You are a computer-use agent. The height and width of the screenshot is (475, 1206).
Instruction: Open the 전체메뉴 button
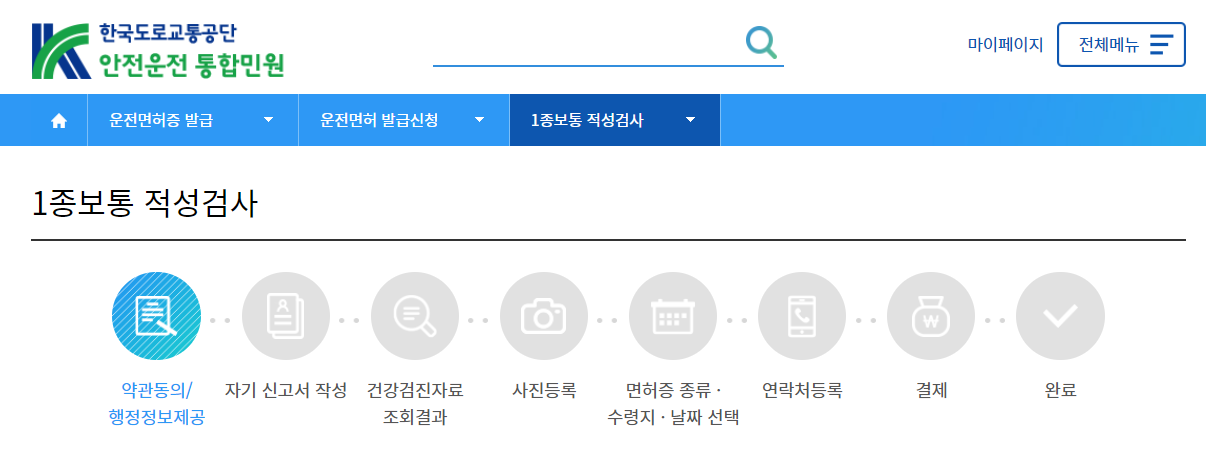click(1121, 44)
